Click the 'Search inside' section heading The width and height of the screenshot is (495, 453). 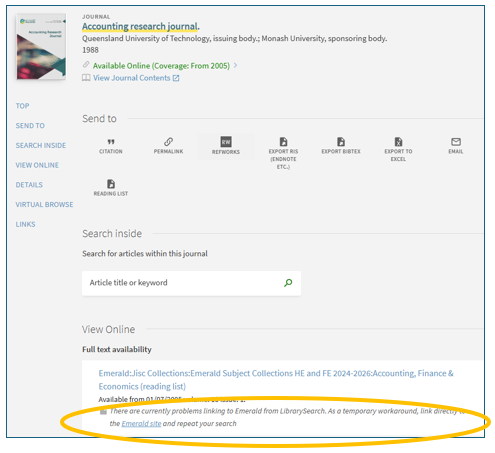[112, 234]
